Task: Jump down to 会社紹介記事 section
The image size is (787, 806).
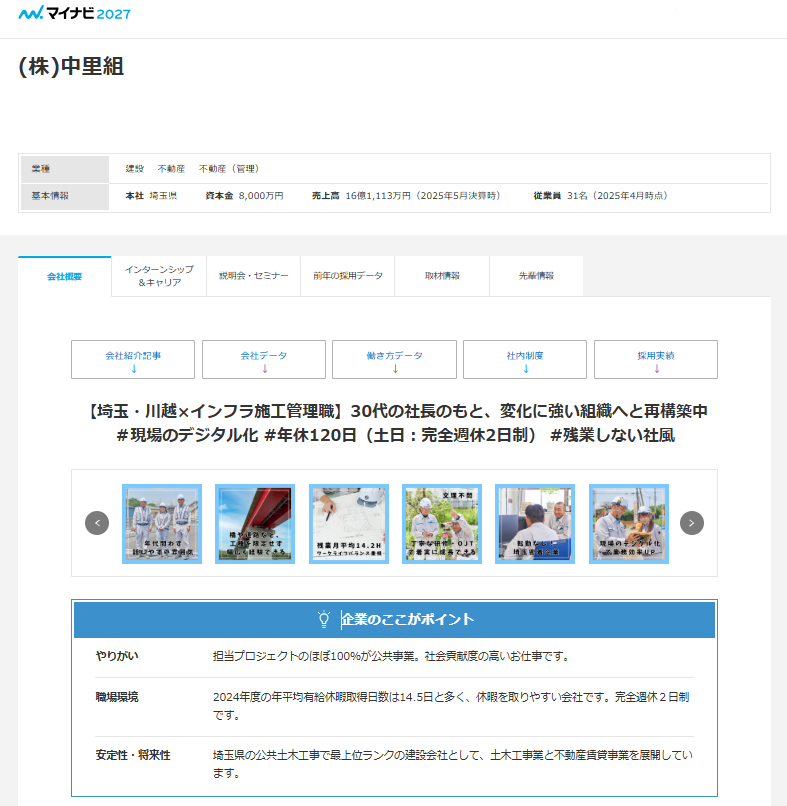Action: [x=133, y=360]
